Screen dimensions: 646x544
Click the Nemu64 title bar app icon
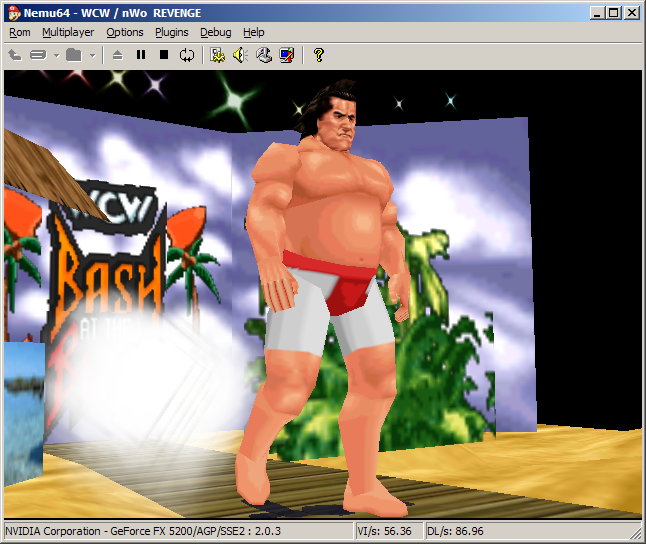[x=13, y=12]
